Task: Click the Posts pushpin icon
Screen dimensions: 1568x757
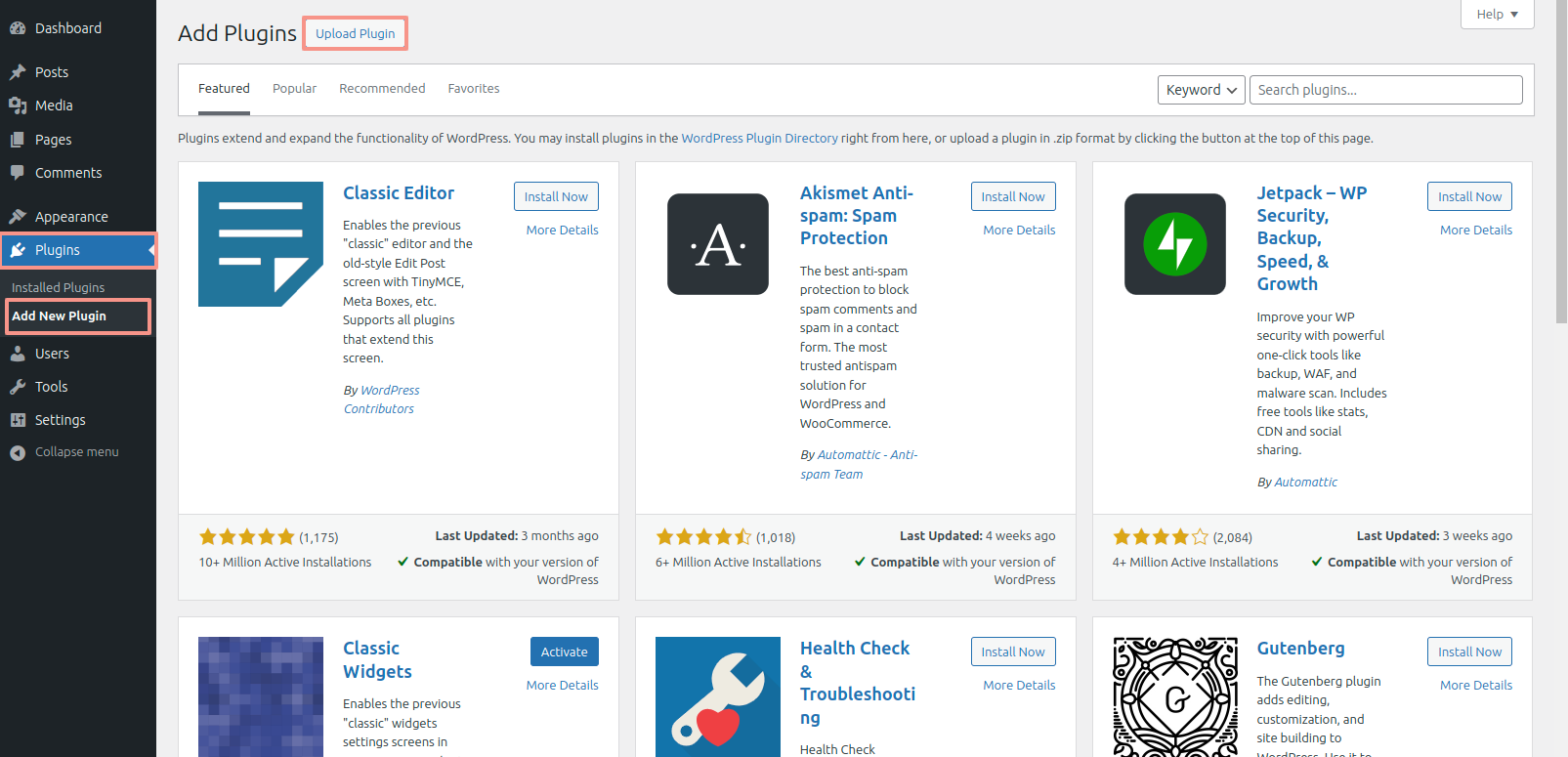Action: (x=18, y=72)
